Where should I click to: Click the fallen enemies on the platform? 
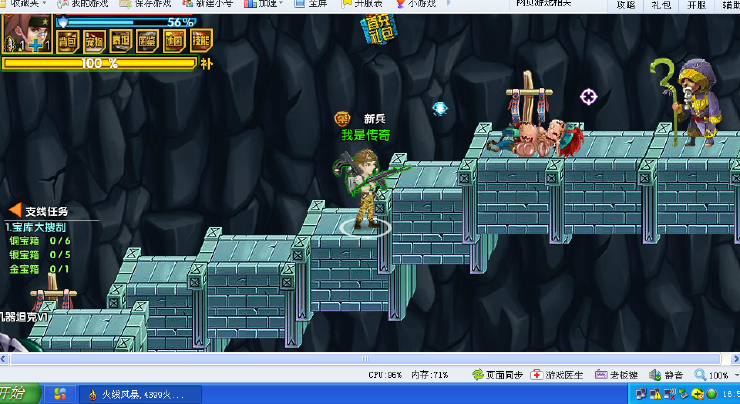[x=536, y=138]
